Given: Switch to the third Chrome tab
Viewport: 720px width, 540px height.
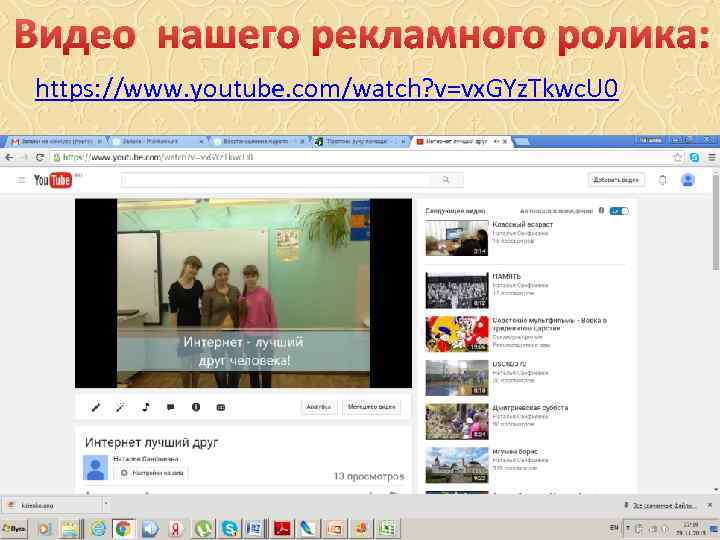Looking at the screenshot, I should (259, 141).
